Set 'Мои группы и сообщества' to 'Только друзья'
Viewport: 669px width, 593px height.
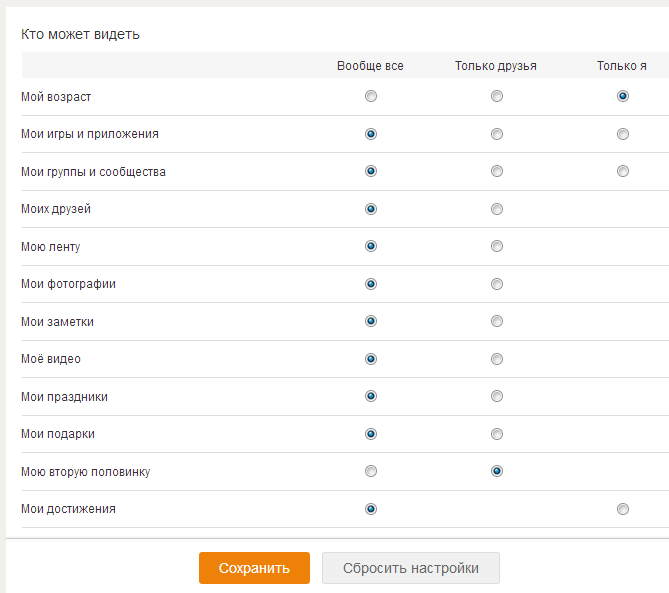[497, 171]
